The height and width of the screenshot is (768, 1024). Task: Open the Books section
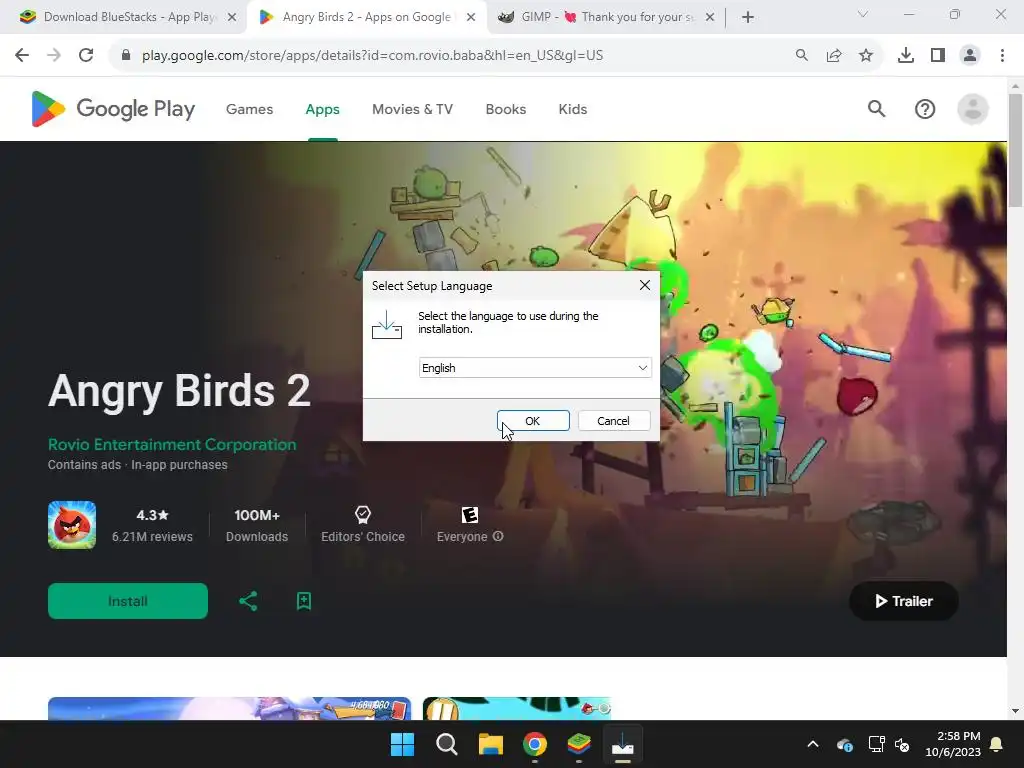[x=505, y=109]
